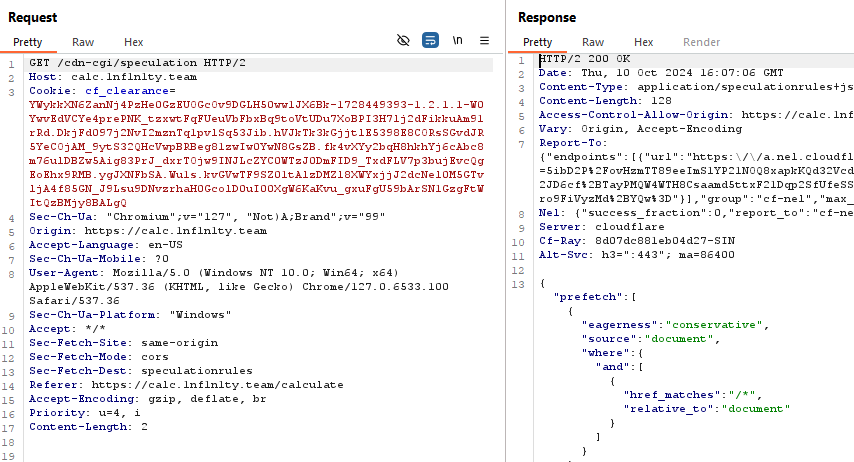Toggle the word wrap icon in Request
854x462 pixels.
click(x=430, y=41)
